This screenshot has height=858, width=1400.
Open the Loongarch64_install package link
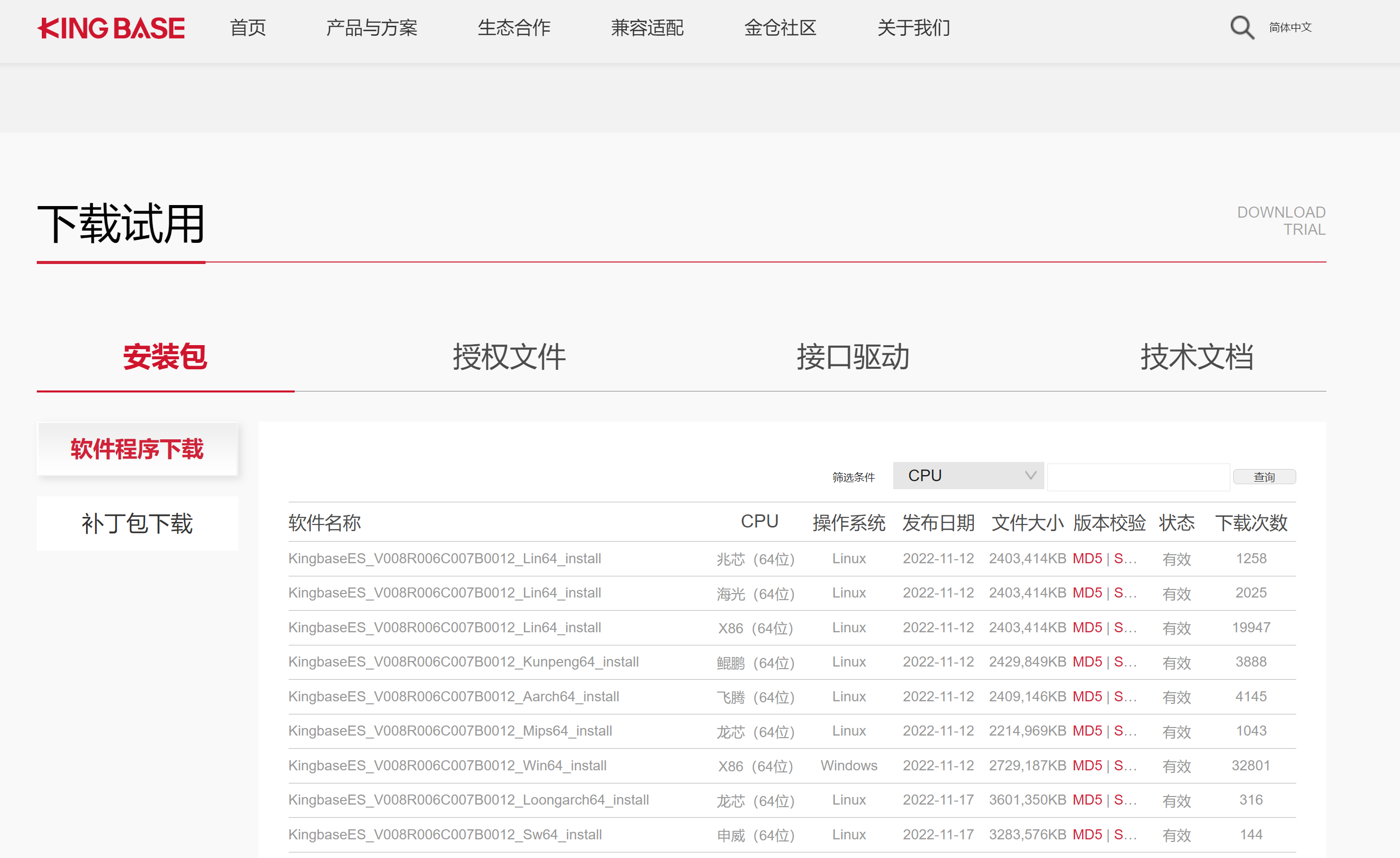pyautogui.click(x=469, y=800)
